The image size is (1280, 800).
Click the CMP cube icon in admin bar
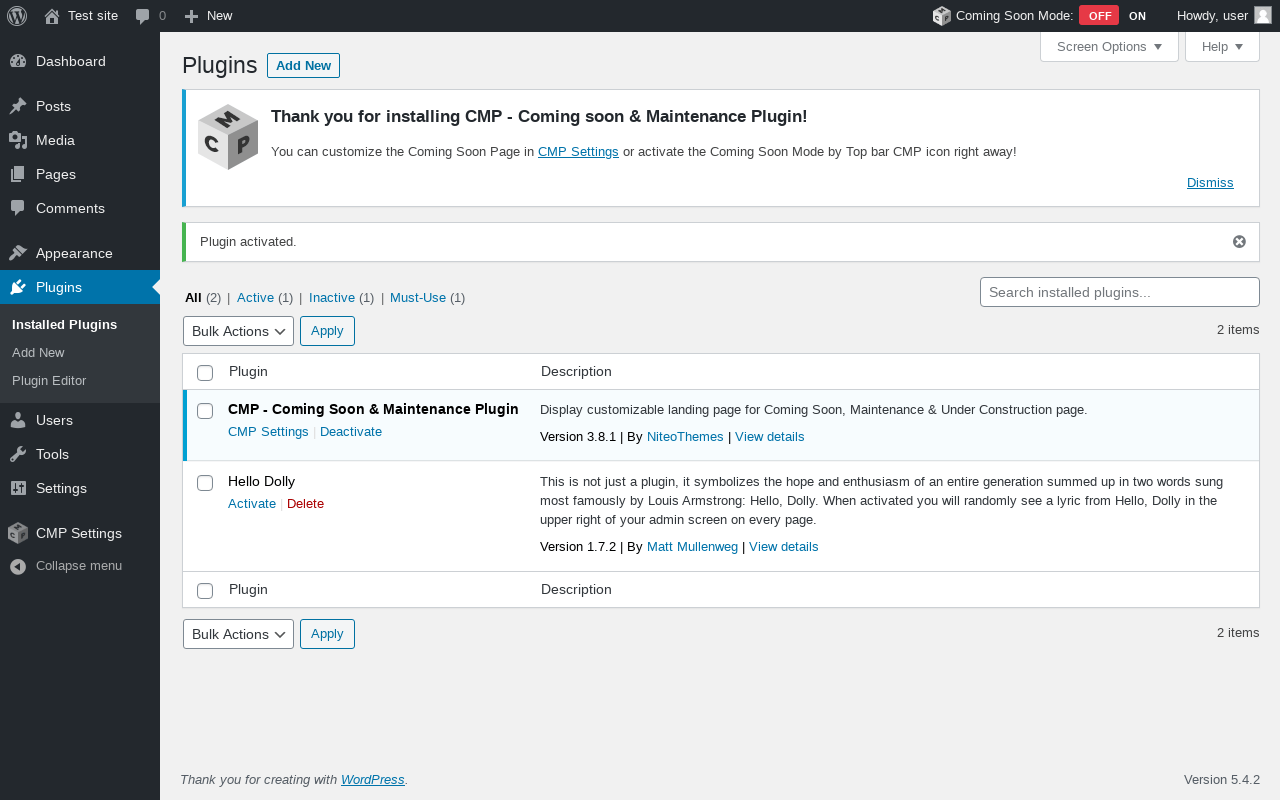pyautogui.click(x=941, y=16)
